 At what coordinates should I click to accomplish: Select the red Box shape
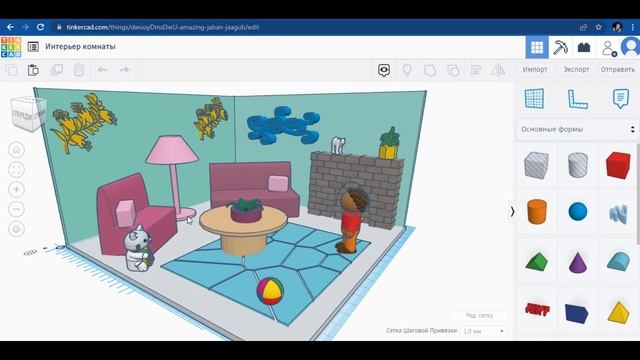(618, 165)
